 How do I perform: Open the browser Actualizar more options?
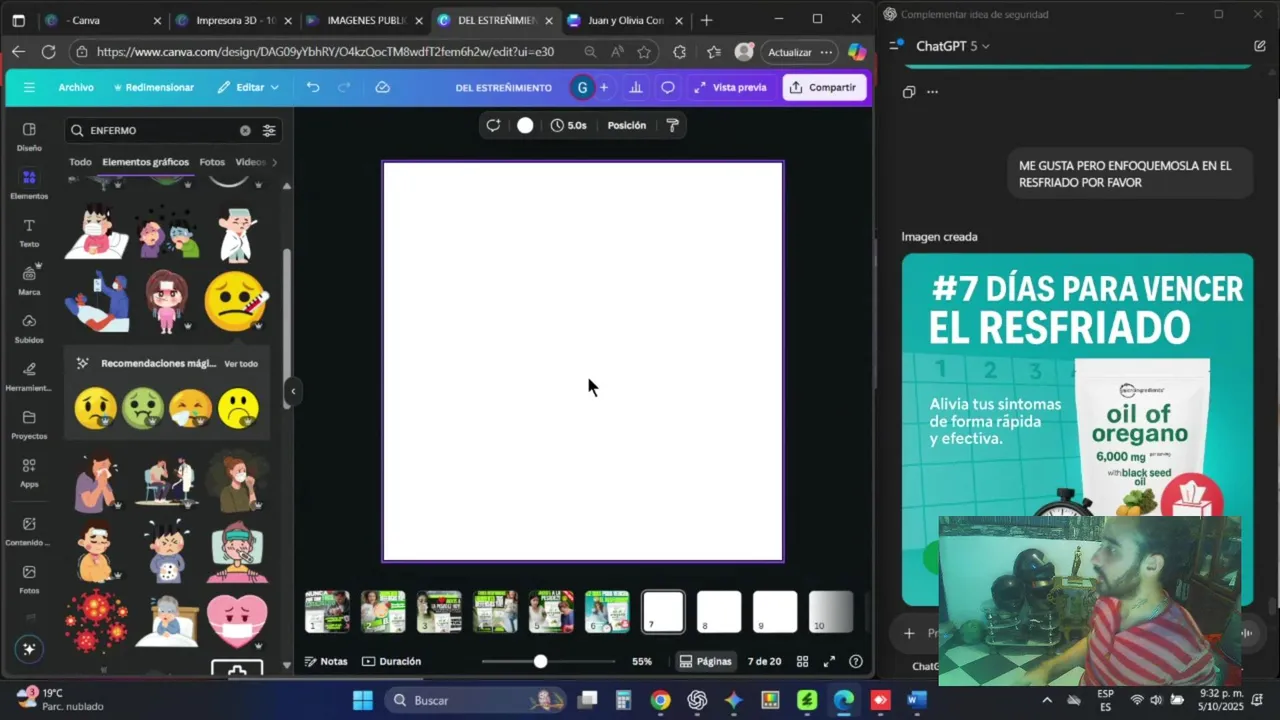pyautogui.click(x=826, y=52)
